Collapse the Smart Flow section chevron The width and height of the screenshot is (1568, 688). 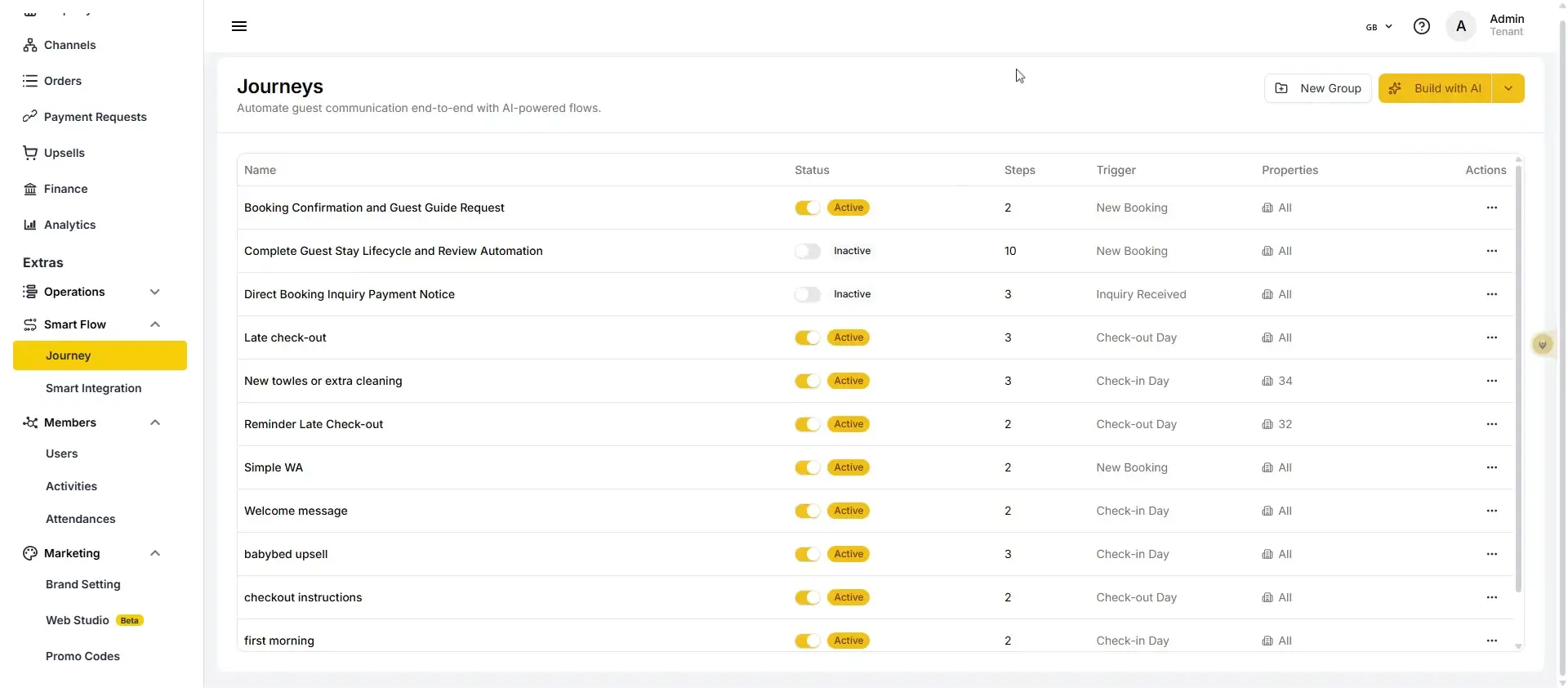155,324
